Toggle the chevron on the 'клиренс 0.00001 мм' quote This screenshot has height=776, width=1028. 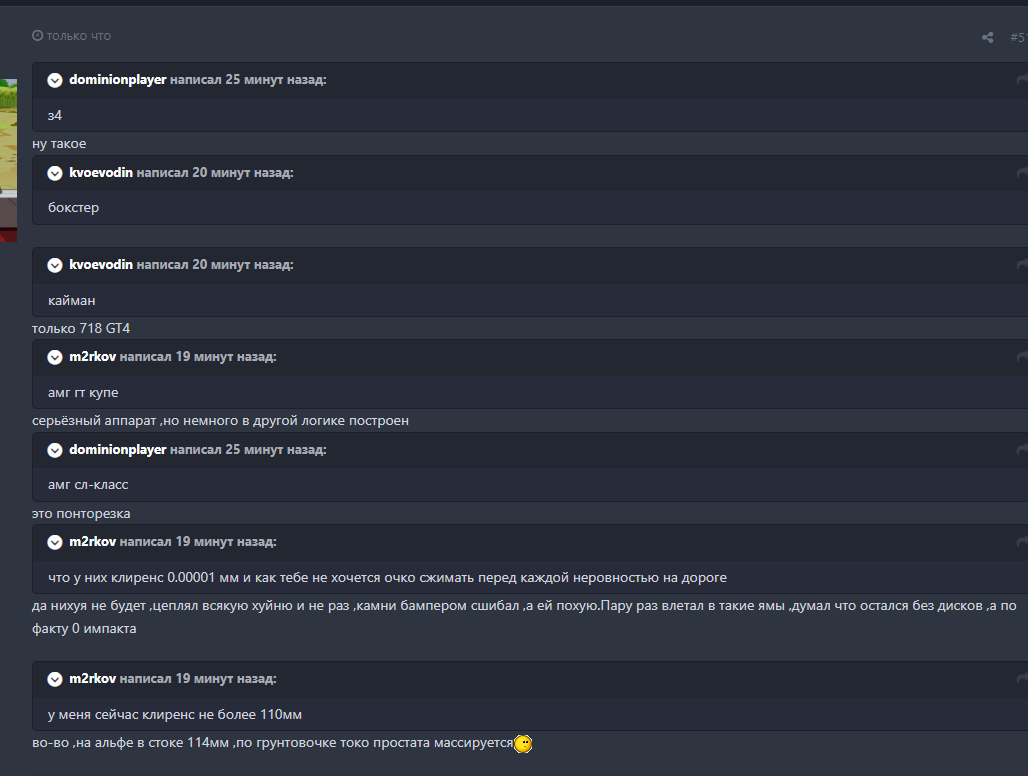tap(55, 542)
